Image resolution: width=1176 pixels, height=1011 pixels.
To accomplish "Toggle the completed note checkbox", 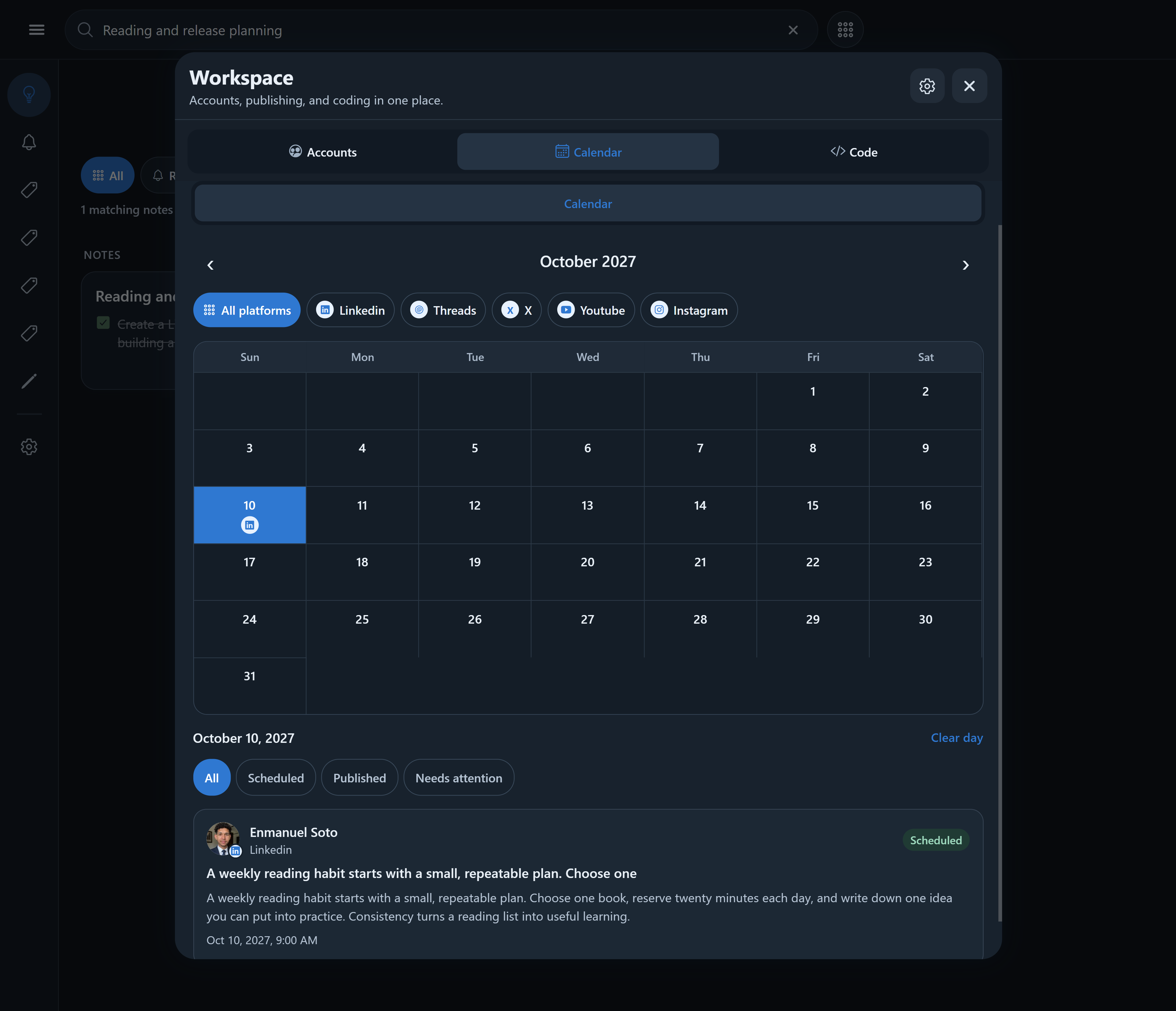I will [103, 323].
